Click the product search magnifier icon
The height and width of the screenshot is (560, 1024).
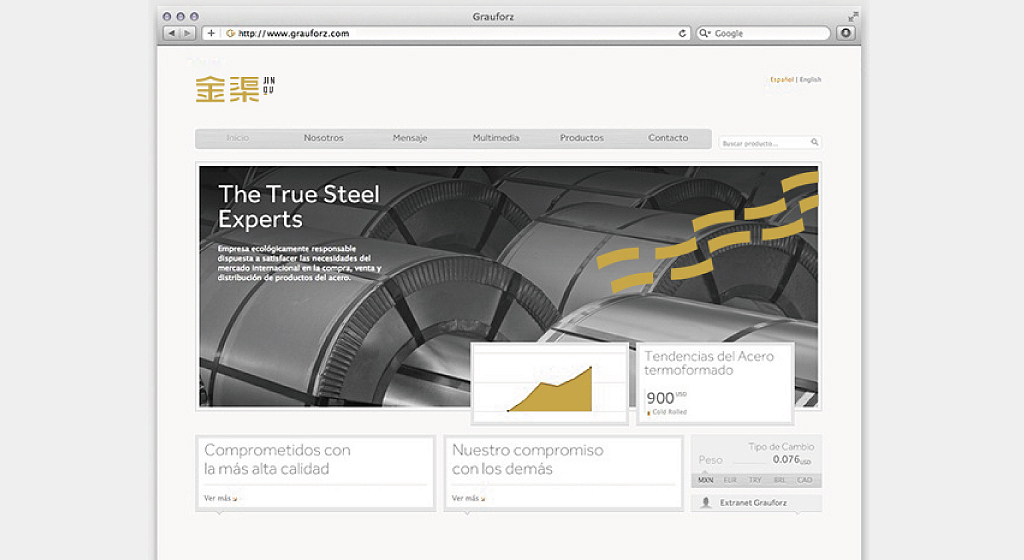[x=814, y=142]
